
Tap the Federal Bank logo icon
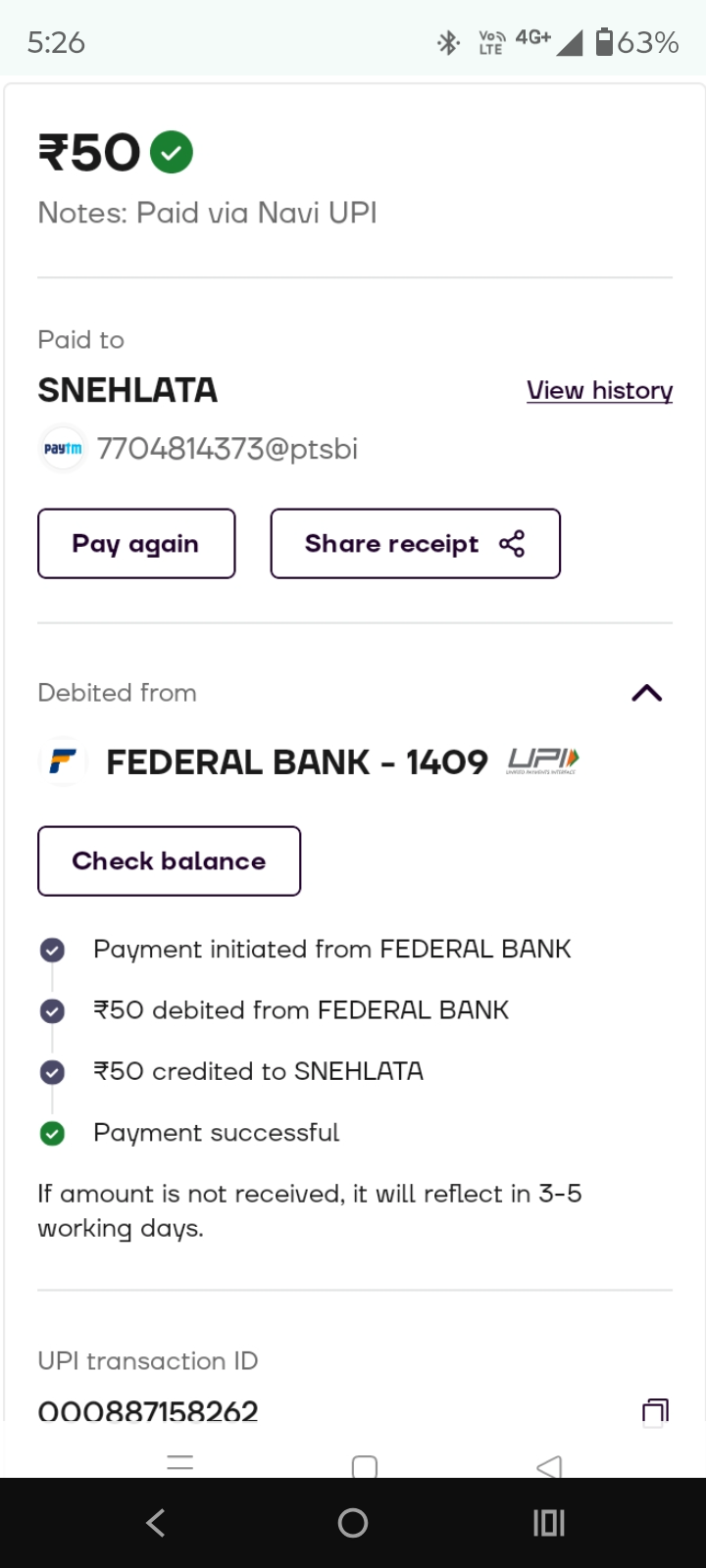[63, 761]
